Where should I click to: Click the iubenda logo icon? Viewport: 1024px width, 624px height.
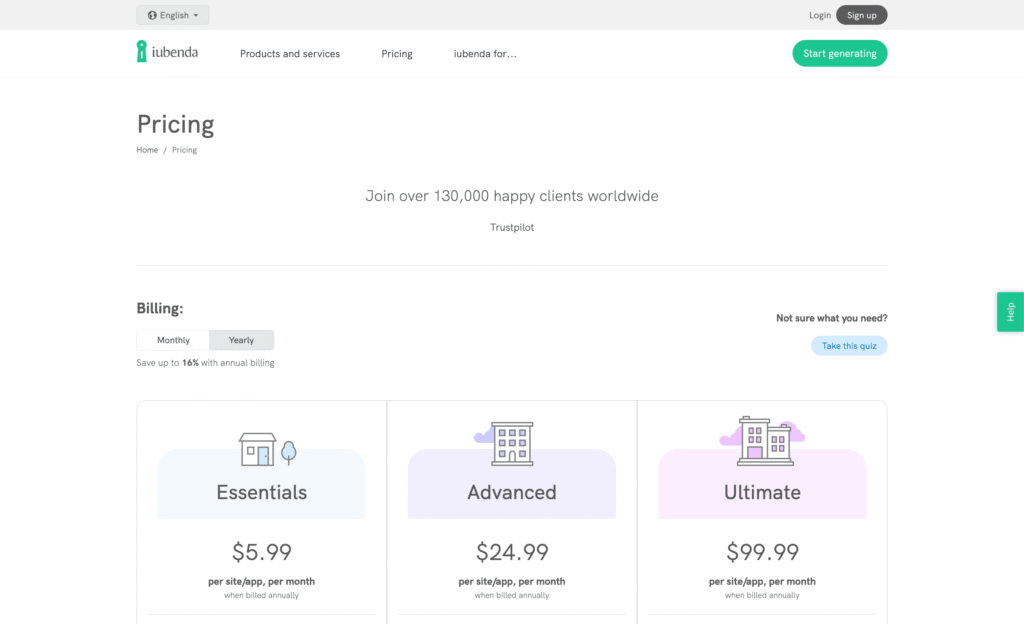[142, 52]
